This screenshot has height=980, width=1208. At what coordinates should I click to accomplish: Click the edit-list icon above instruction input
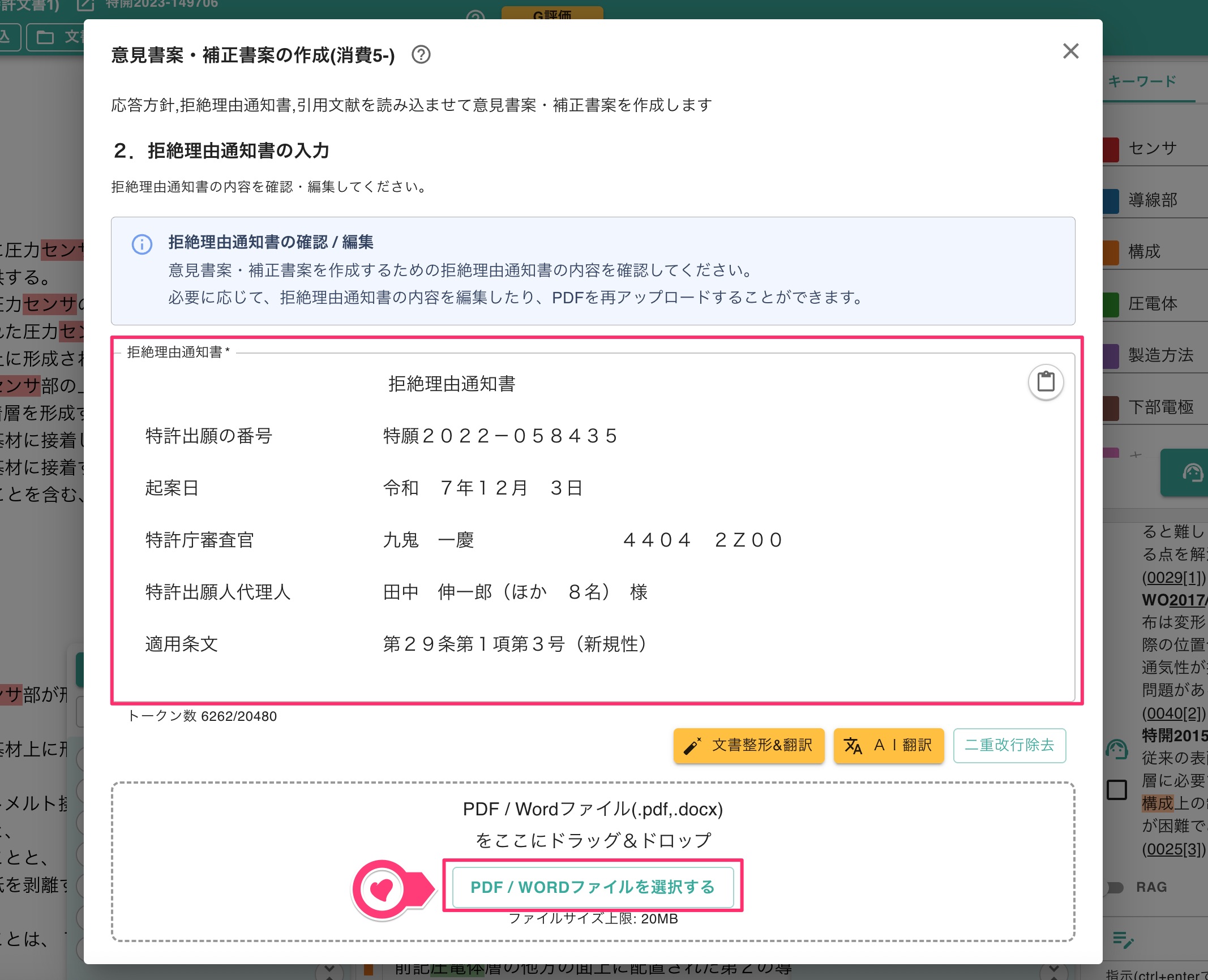(1123, 940)
